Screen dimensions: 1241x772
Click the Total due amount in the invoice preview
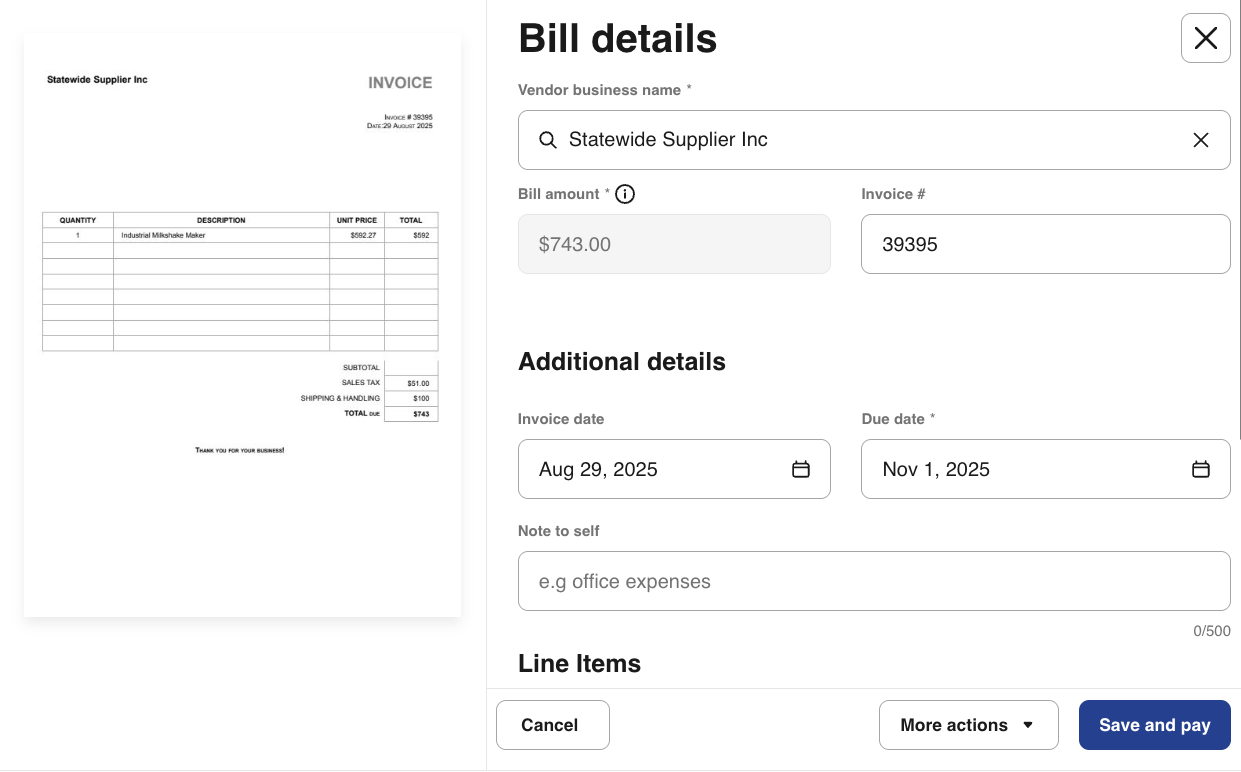[x=421, y=413]
